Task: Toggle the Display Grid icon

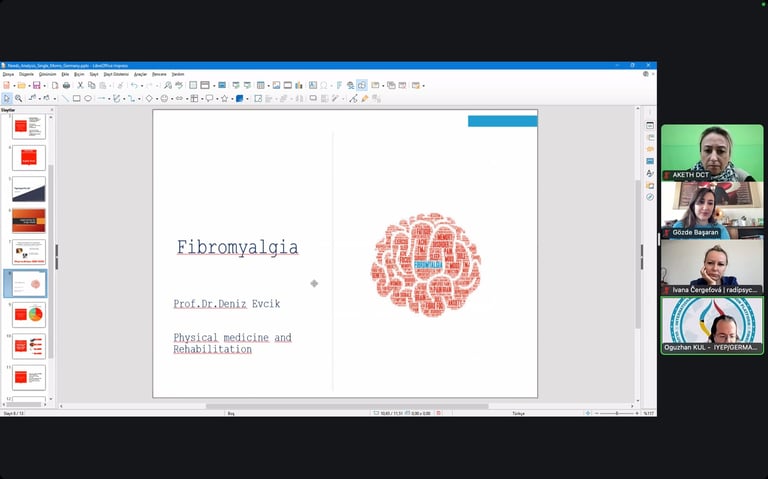Action: pyautogui.click(x=193, y=85)
